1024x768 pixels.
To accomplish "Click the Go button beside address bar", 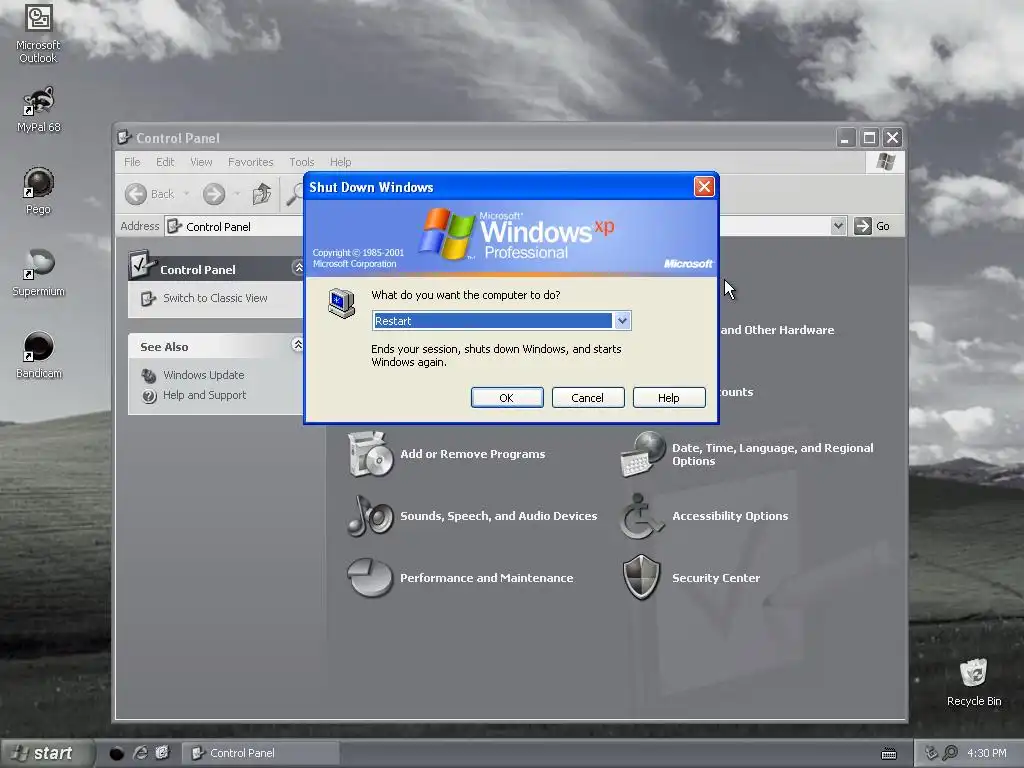I will (872, 226).
